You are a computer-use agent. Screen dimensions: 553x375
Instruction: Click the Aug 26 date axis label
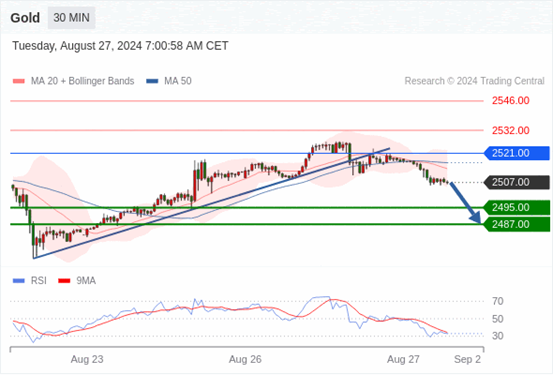[245, 359]
